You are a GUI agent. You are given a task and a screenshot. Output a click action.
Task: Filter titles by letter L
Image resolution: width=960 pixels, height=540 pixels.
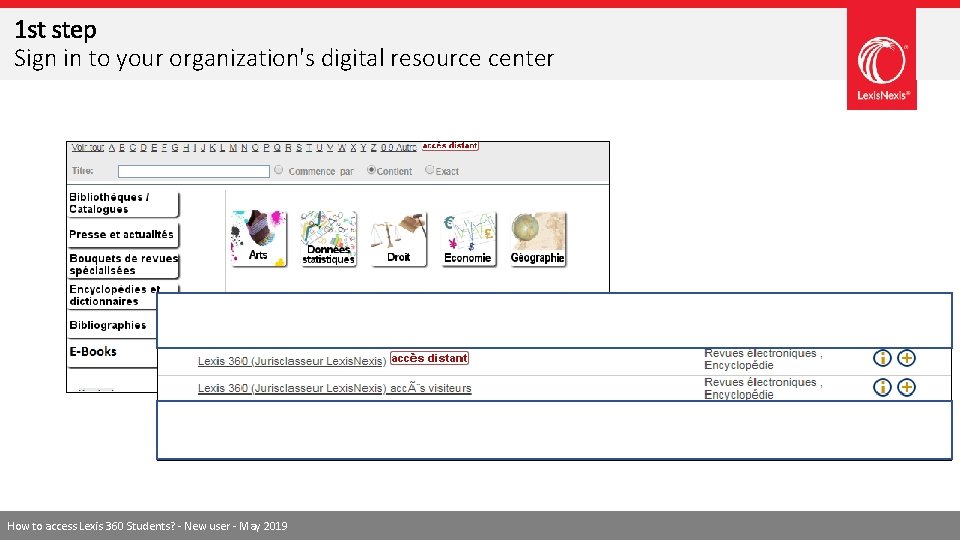pyautogui.click(x=222, y=148)
